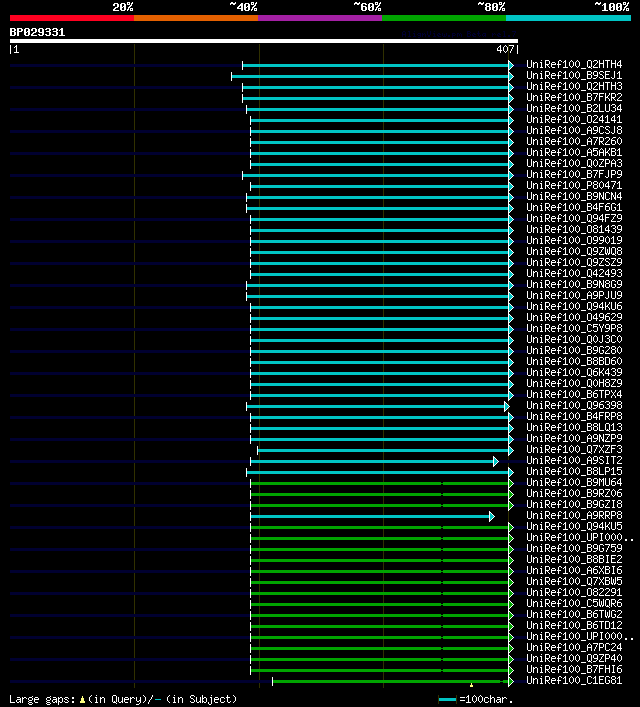Open the UniRef100_Q7XBW5 entry
This screenshot has height=707, width=640.
click(x=574, y=581)
